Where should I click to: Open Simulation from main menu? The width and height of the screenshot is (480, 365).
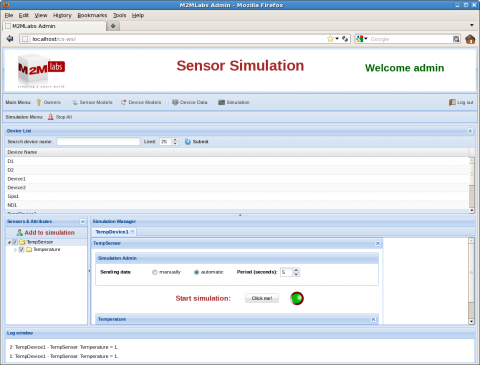pyautogui.click(x=234, y=102)
